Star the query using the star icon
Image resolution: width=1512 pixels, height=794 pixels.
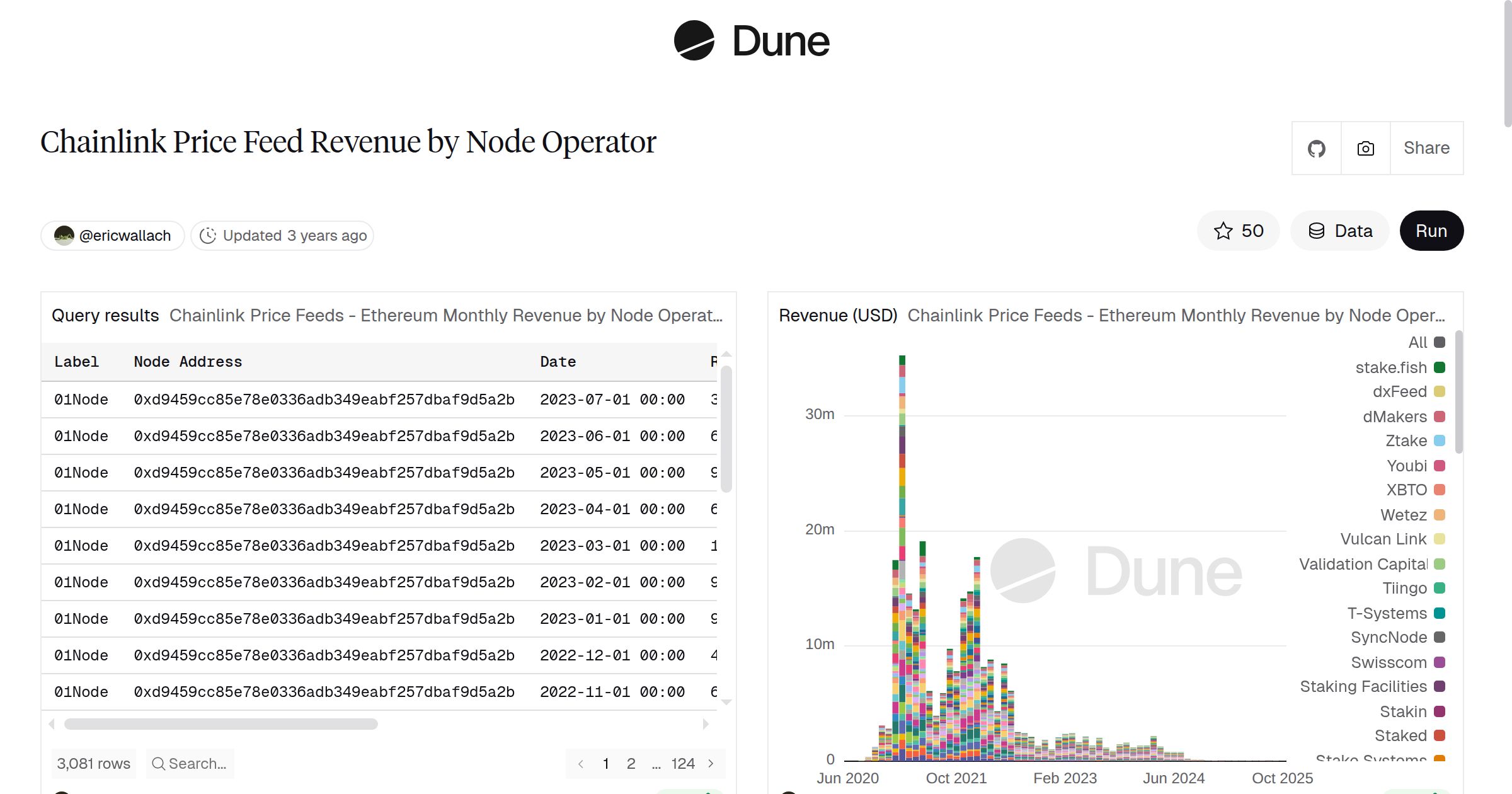point(1223,231)
